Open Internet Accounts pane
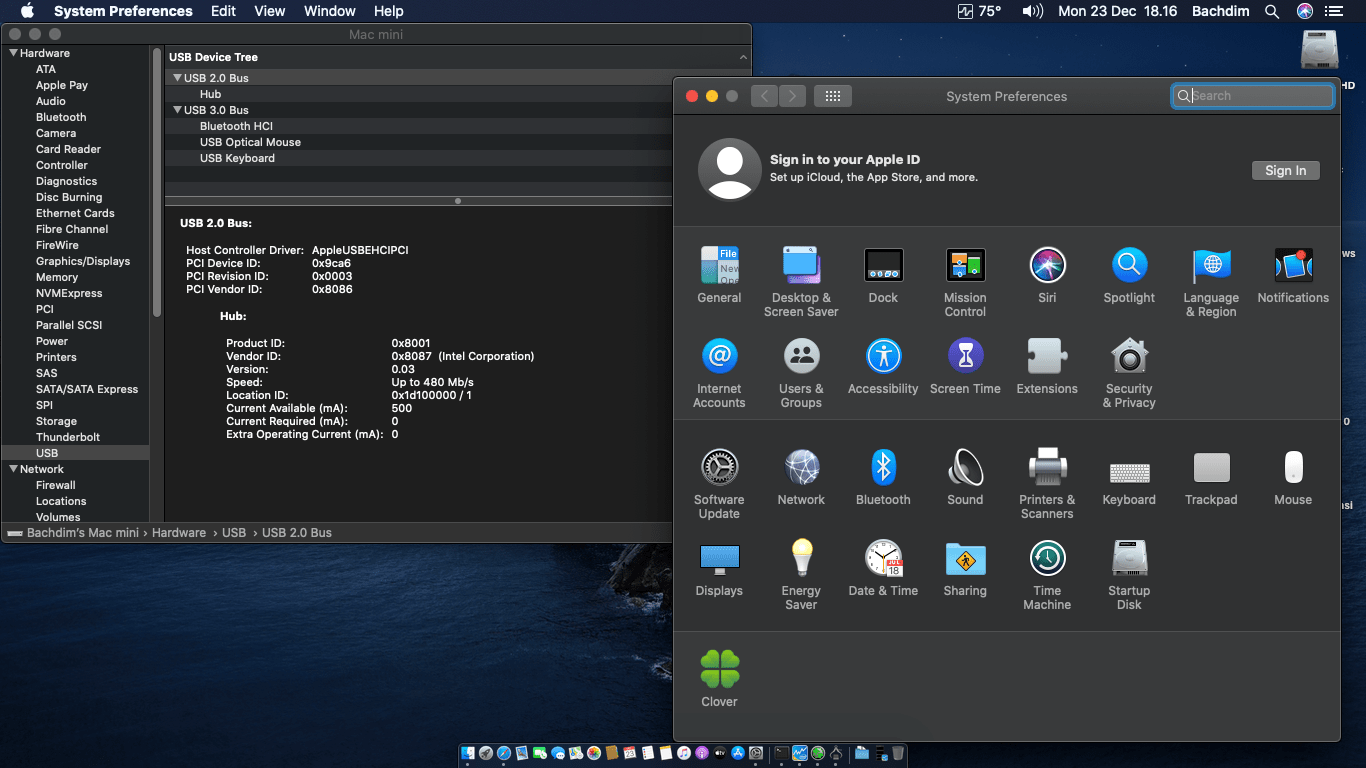1366x768 pixels. (x=719, y=357)
